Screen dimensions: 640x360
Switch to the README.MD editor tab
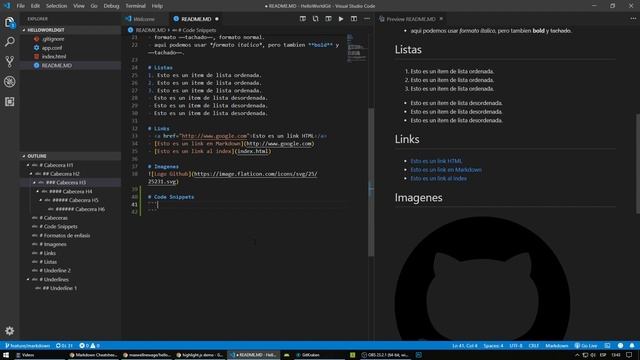click(x=196, y=19)
